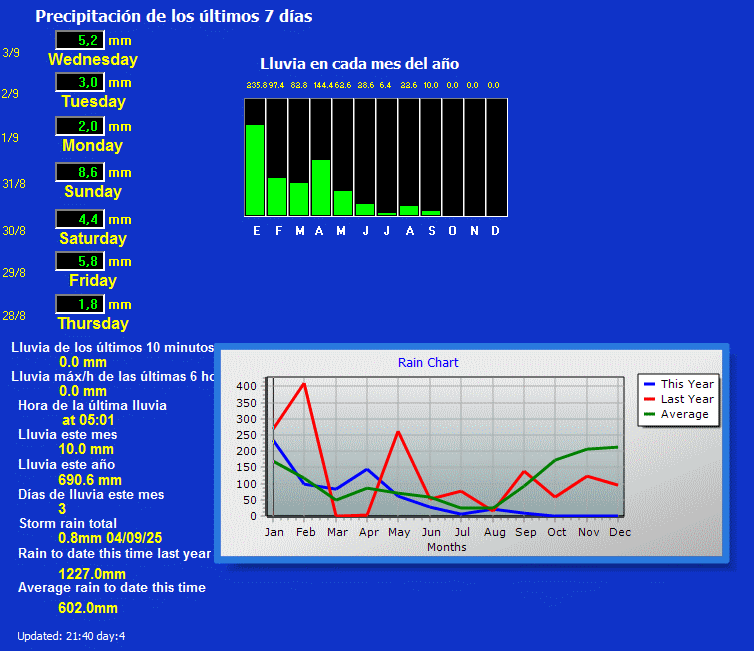Select the 1,8 mm Thursday rainfall value
This screenshot has width=754, height=651.
80,304
